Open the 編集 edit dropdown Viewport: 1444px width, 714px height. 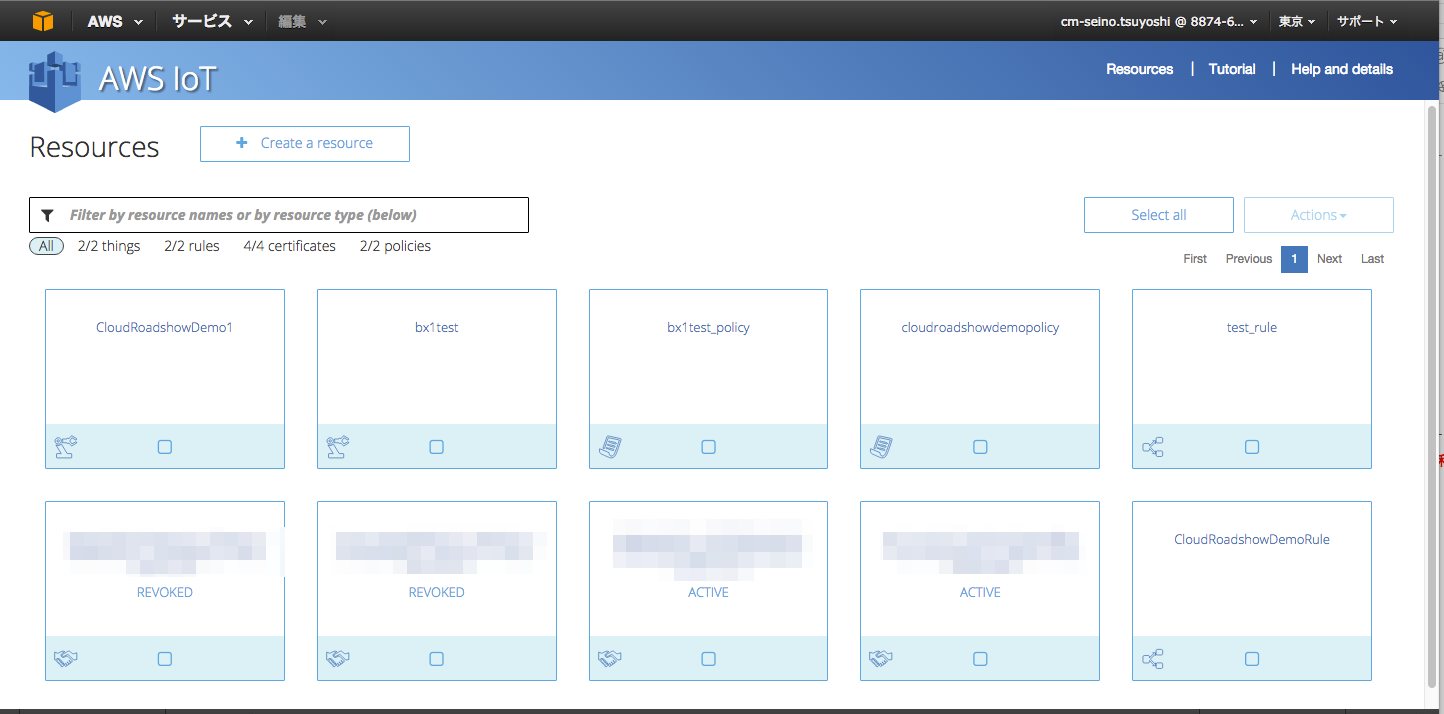click(x=302, y=21)
